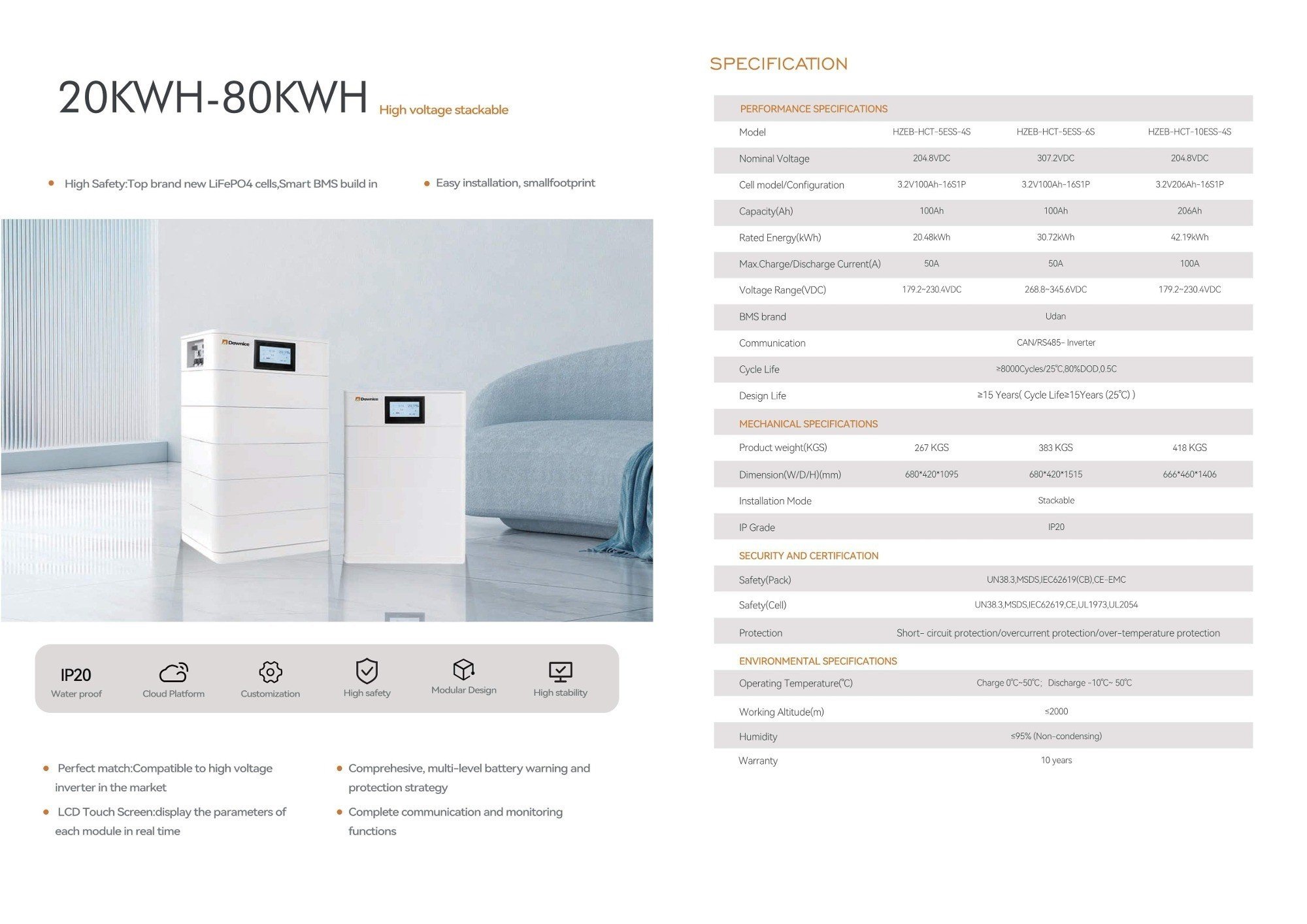The width and height of the screenshot is (1307, 924).
Task: Select model HZEB-HCT-10ESS-4S cell
Action: [x=1189, y=132]
